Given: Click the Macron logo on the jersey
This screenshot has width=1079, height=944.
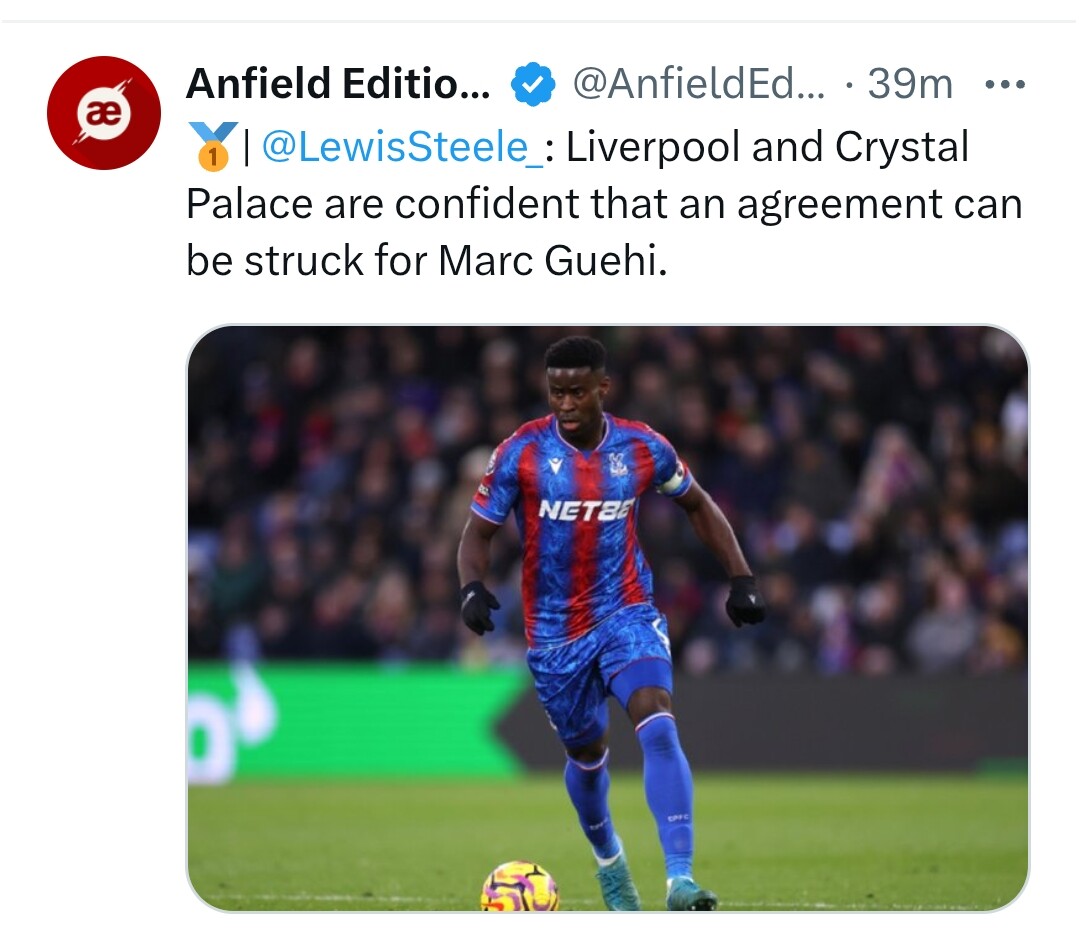Looking at the screenshot, I should click(x=554, y=466).
